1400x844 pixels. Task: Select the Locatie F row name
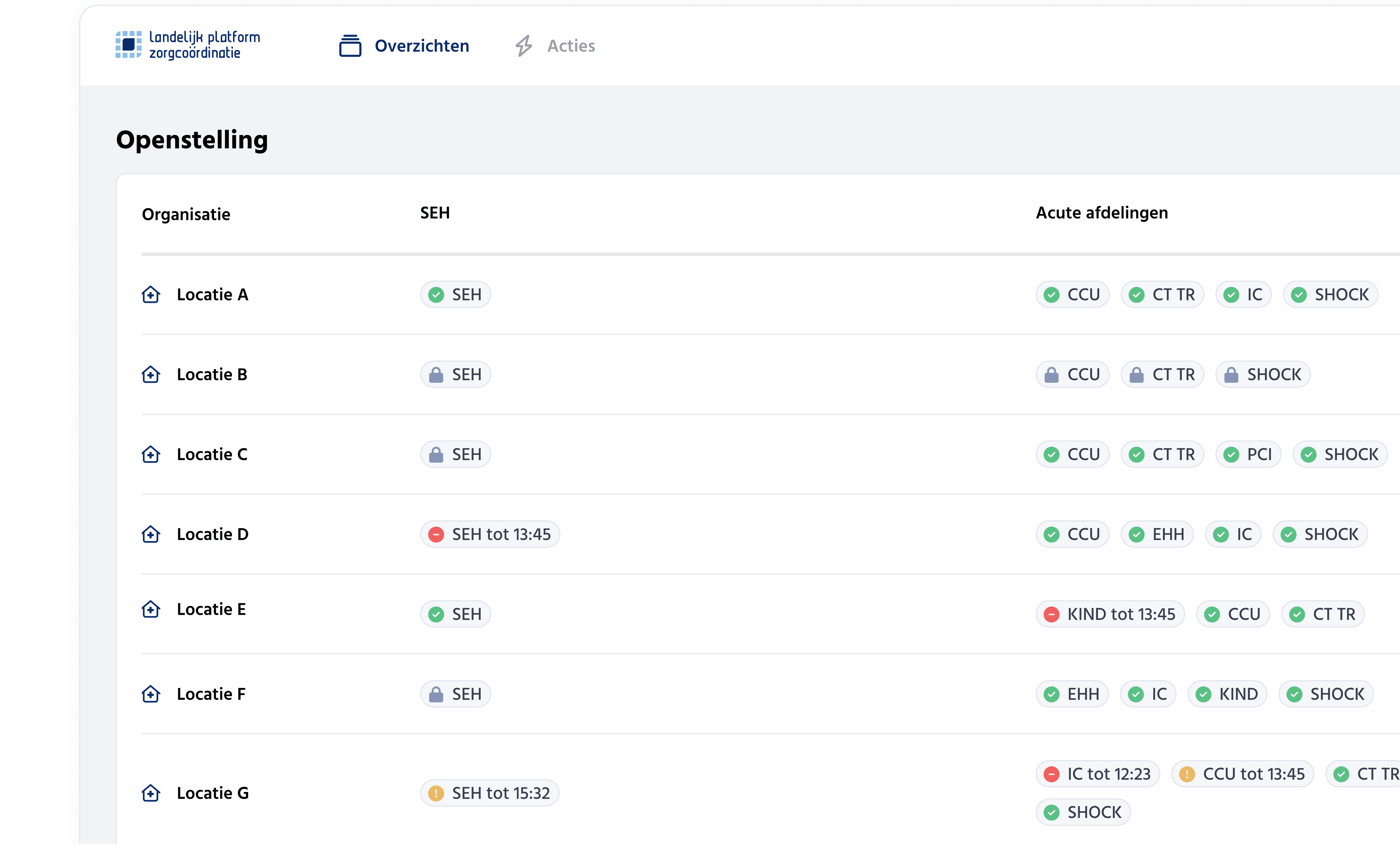pyautogui.click(x=211, y=694)
